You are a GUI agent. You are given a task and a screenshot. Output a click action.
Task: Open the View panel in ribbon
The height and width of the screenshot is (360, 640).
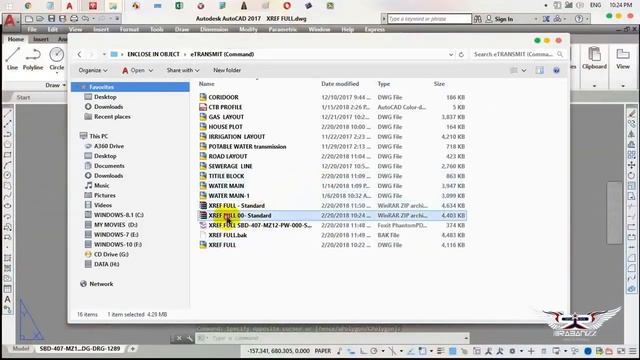click(623, 59)
